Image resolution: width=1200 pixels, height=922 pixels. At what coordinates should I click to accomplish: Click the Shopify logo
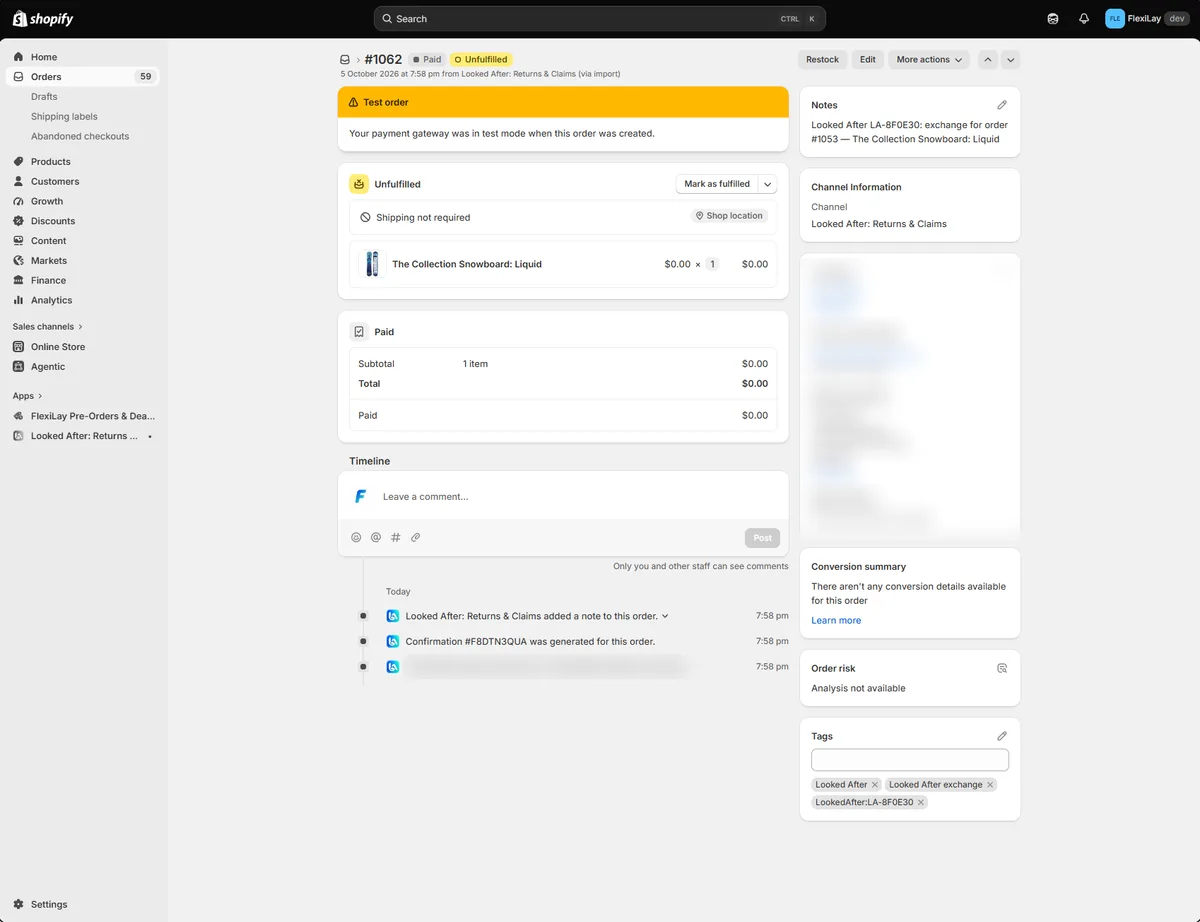tap(43, 19)
